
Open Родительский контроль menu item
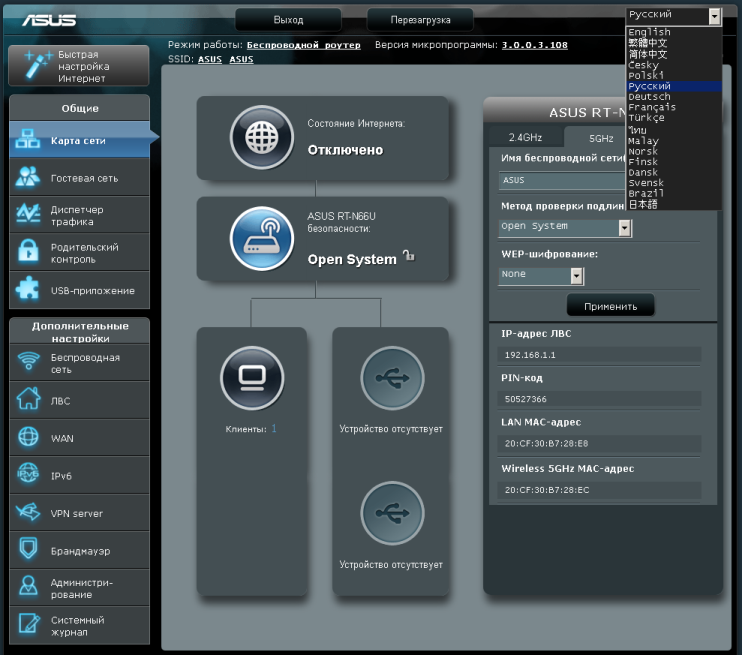point(80,252)
